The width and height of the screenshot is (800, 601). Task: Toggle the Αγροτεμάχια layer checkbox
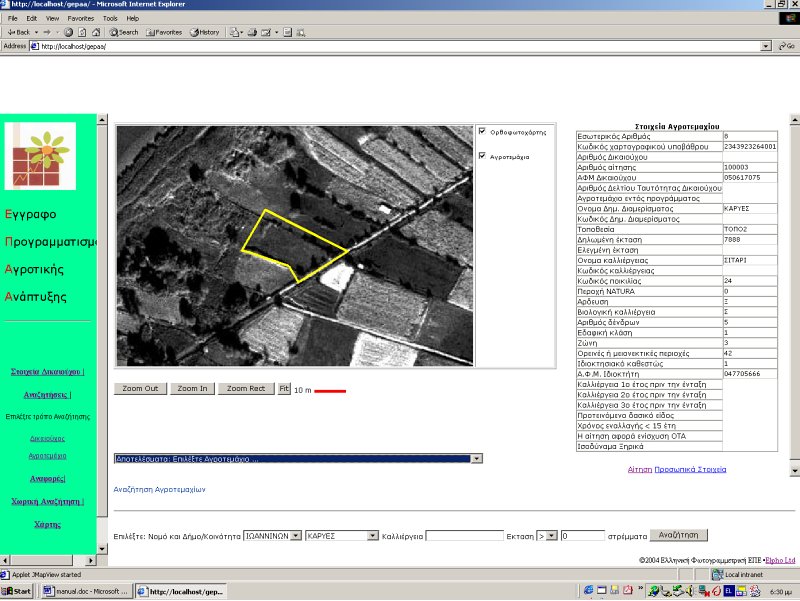(x=482, y=156)
